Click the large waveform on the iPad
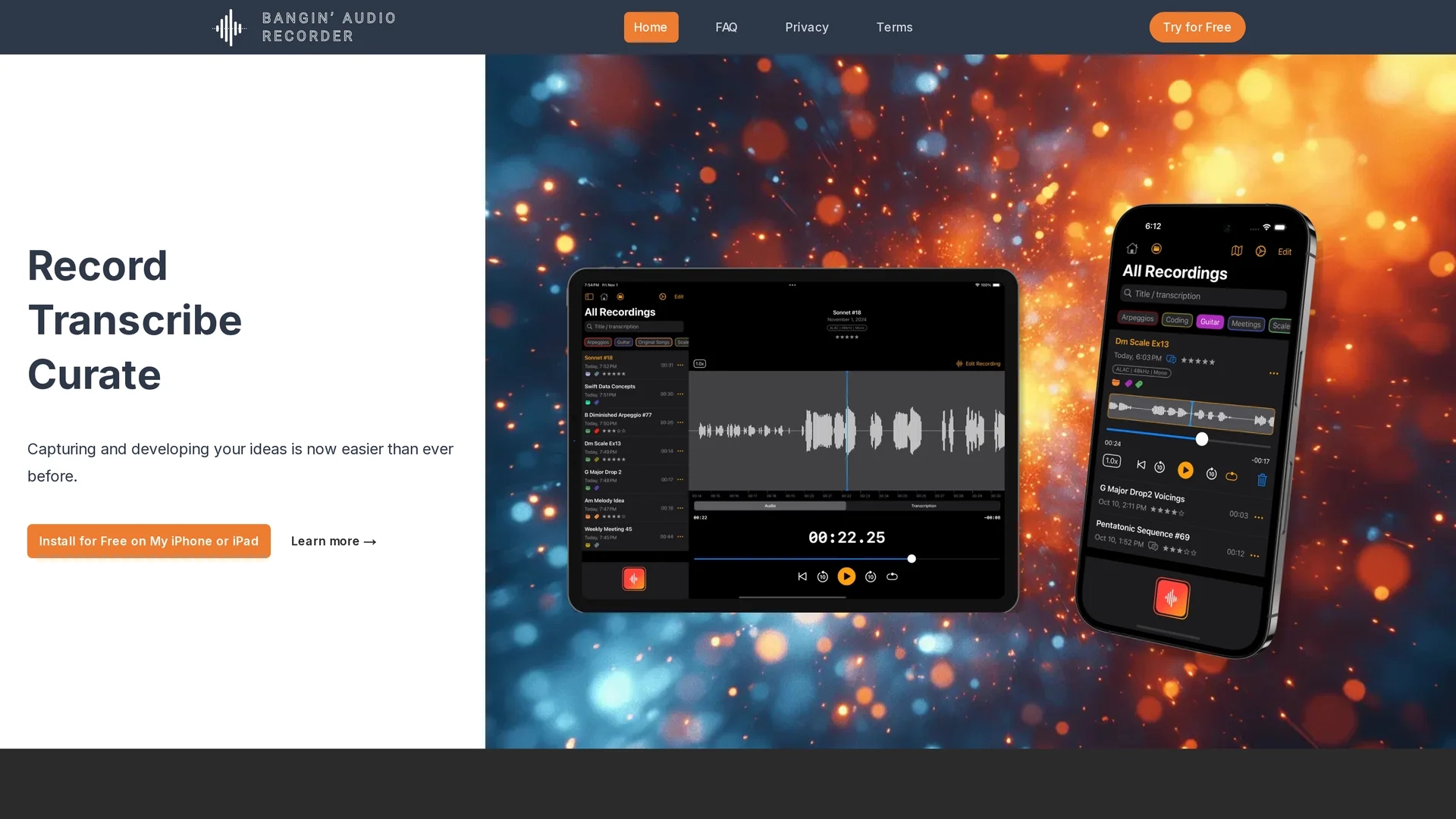 pos(847,430)
